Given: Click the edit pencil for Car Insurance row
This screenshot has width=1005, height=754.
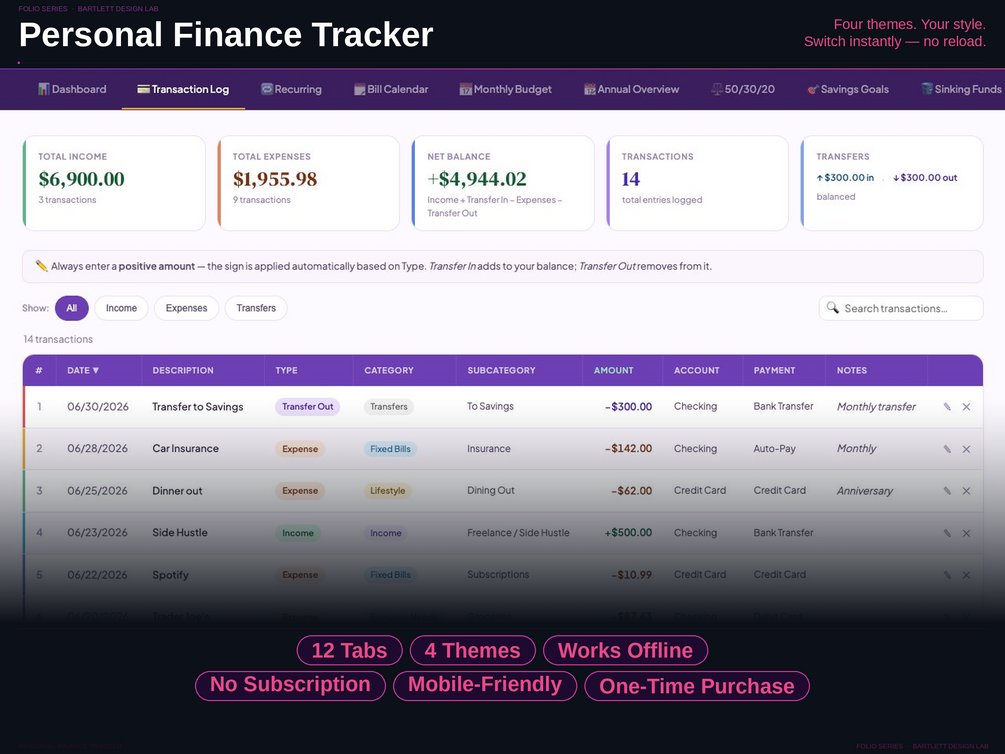Looking at the screenshot, I should pos(947,449).
